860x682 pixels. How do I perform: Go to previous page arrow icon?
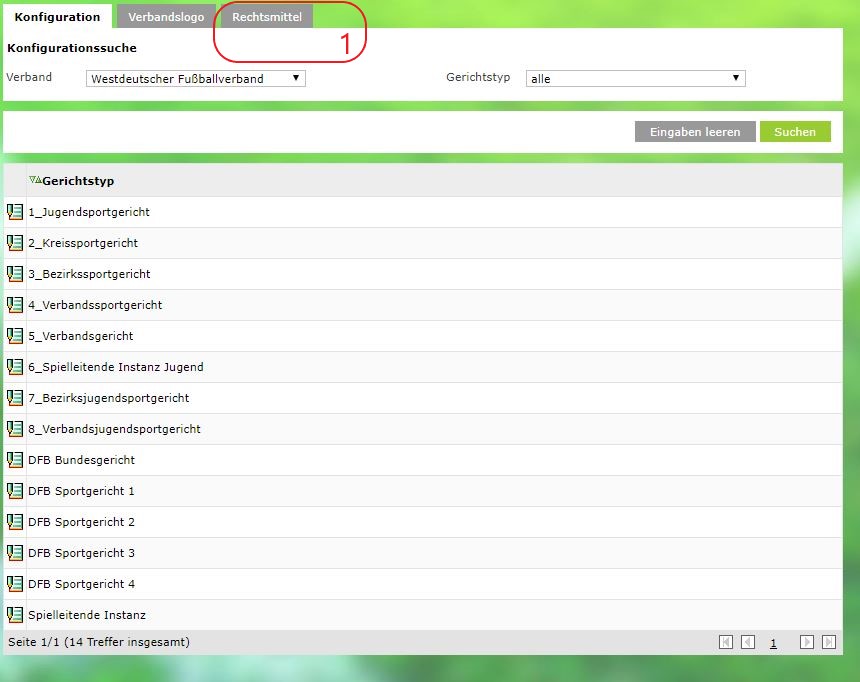pyautogui.click(x=748, y=643)
